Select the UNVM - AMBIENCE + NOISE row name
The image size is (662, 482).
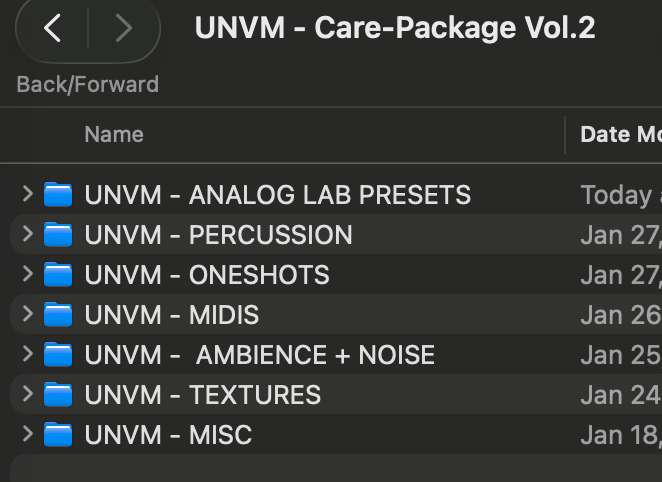260,355
